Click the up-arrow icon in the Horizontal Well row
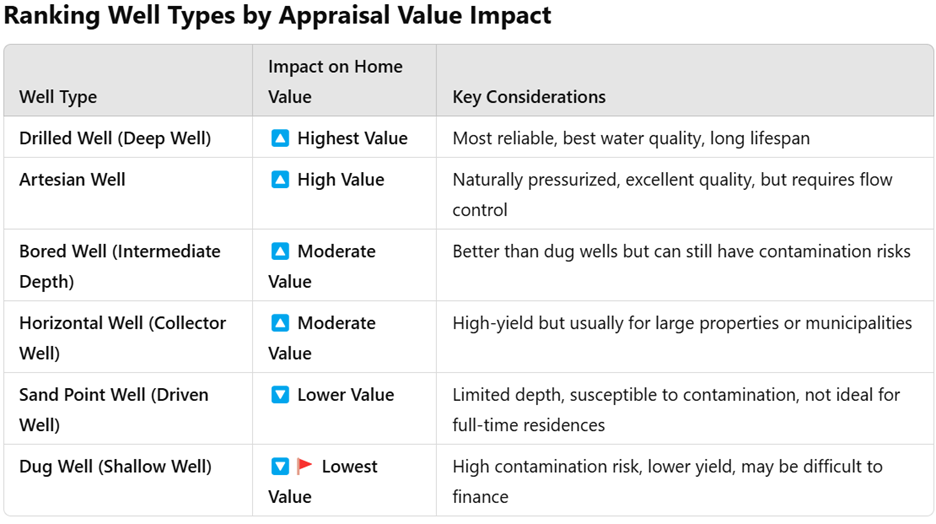This screenshot has width=936, height=524. tap(280, 323)
